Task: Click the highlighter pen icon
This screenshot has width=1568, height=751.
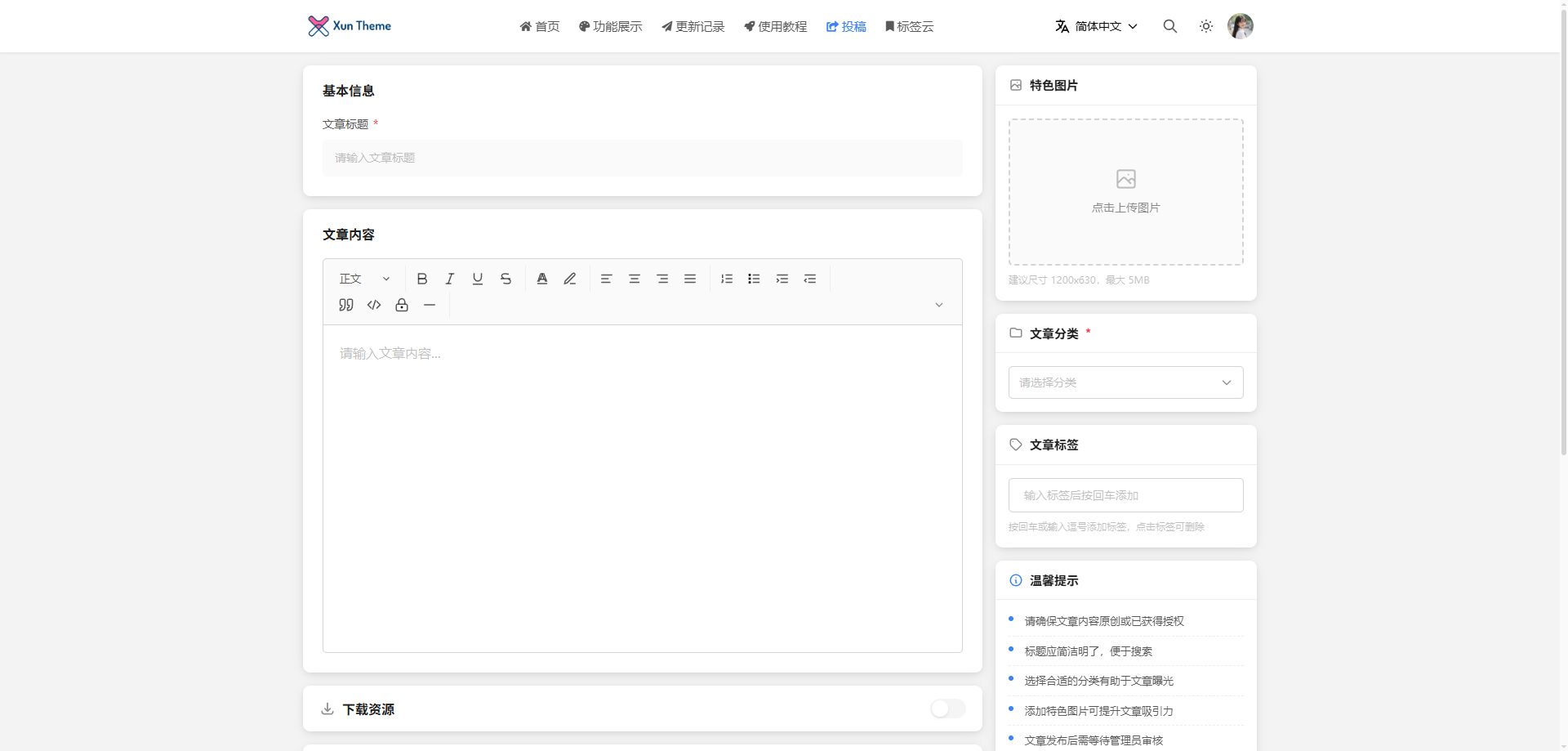Action: tap(570, 279)
